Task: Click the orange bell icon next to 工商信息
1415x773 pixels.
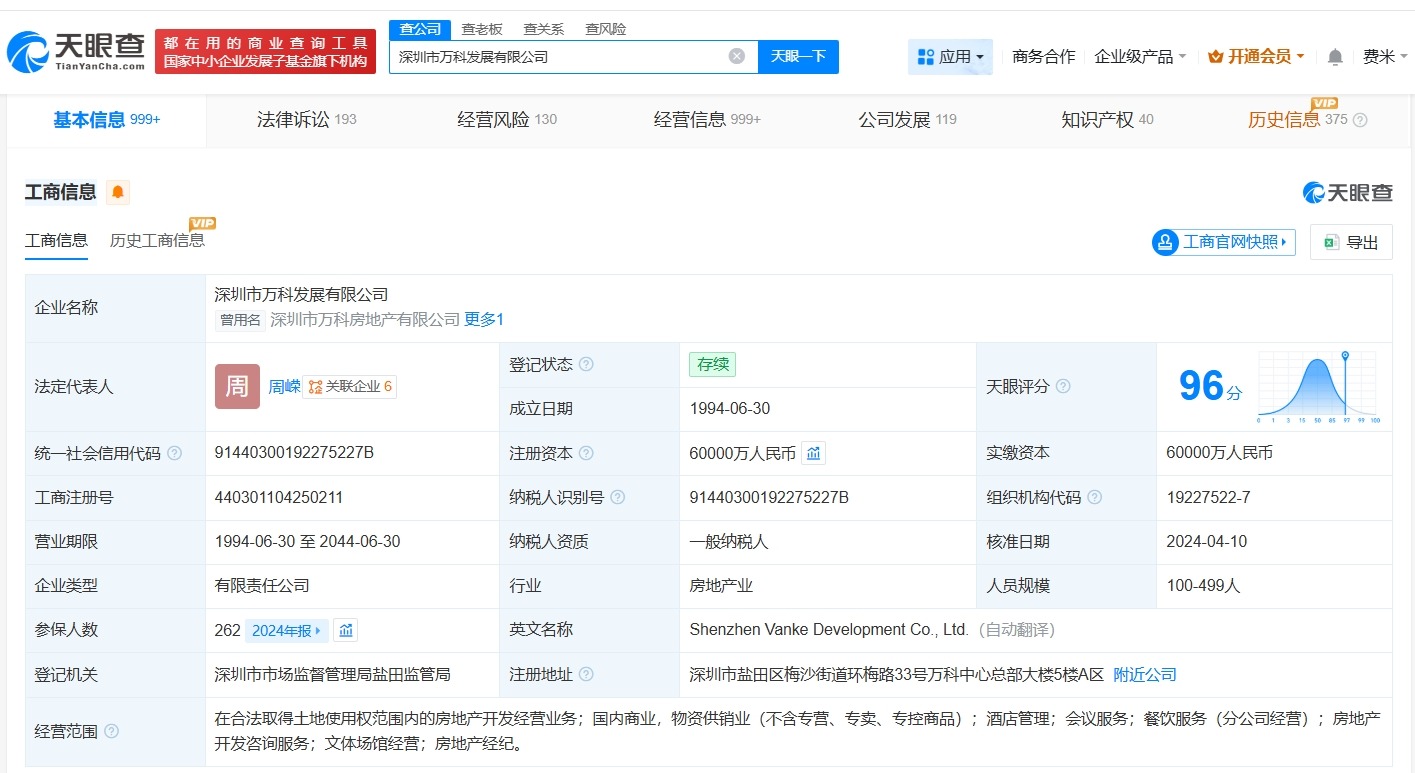Action: (118, 192)
